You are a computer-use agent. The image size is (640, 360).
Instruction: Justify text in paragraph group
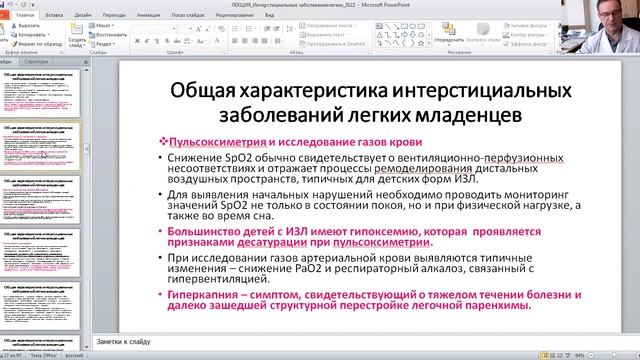tap(264, 41)
